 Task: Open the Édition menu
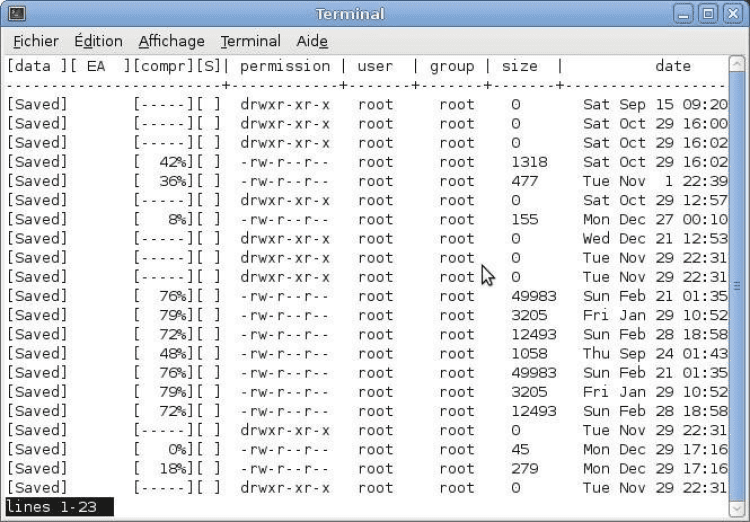[98, 41]
